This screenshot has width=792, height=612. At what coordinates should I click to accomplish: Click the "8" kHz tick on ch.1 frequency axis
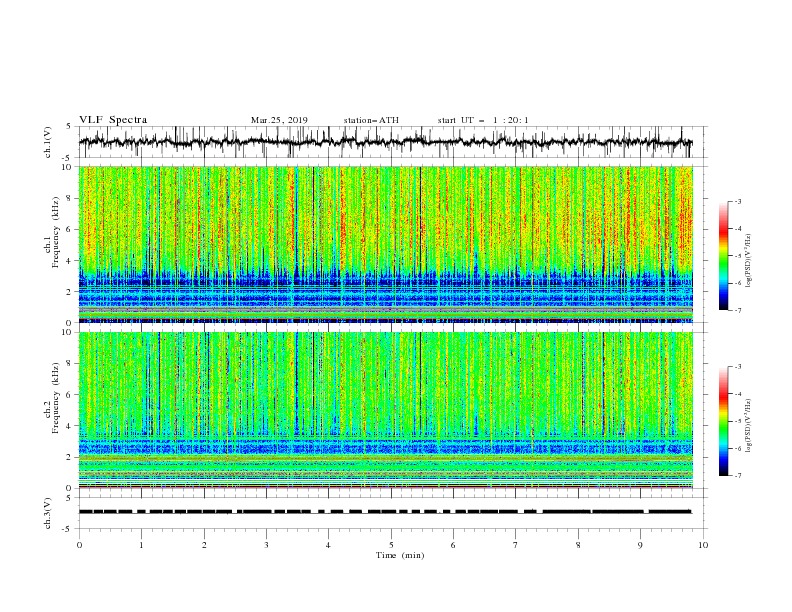tap(71, 198)
